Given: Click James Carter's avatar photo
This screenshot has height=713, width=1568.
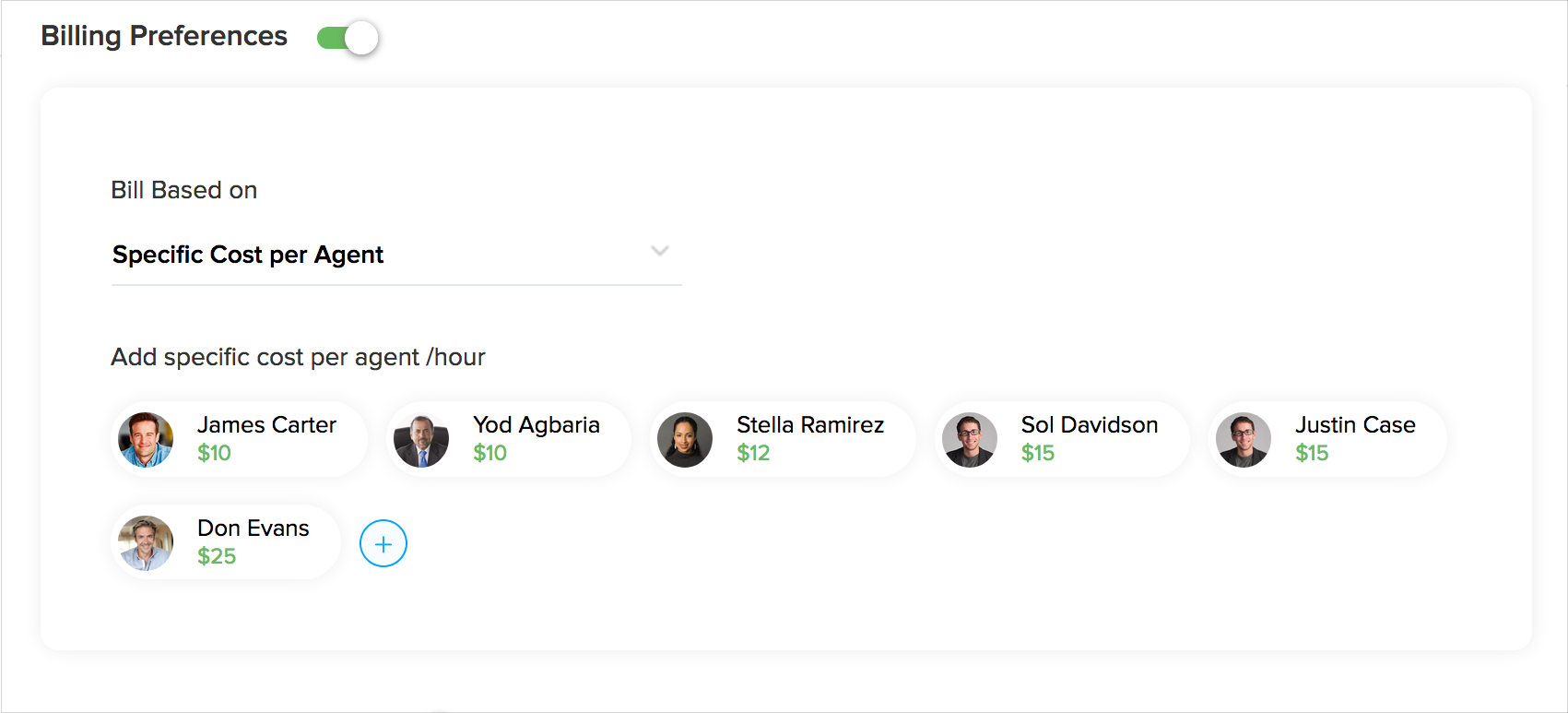Looking at the screenshot, I should click(x=147, y=440).
